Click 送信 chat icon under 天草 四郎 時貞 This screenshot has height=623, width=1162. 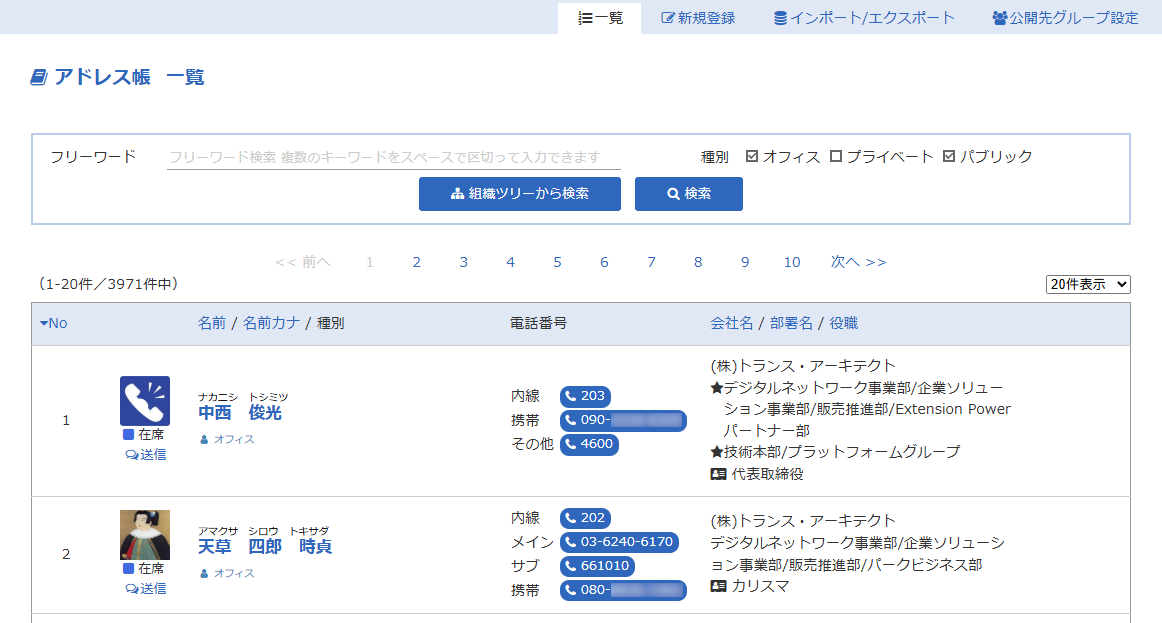point(146,588)
